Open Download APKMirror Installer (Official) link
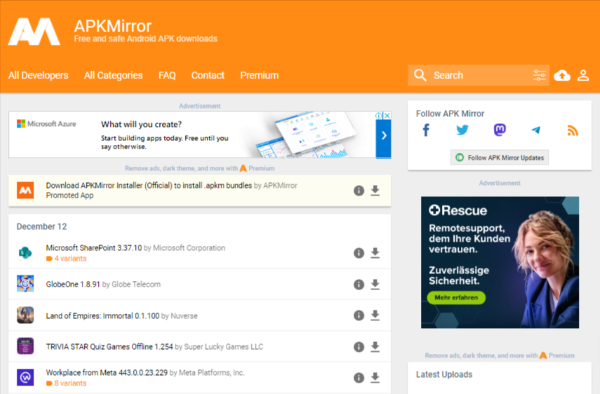The height and width of the screenshot is (394, 600). coord(149,186)
